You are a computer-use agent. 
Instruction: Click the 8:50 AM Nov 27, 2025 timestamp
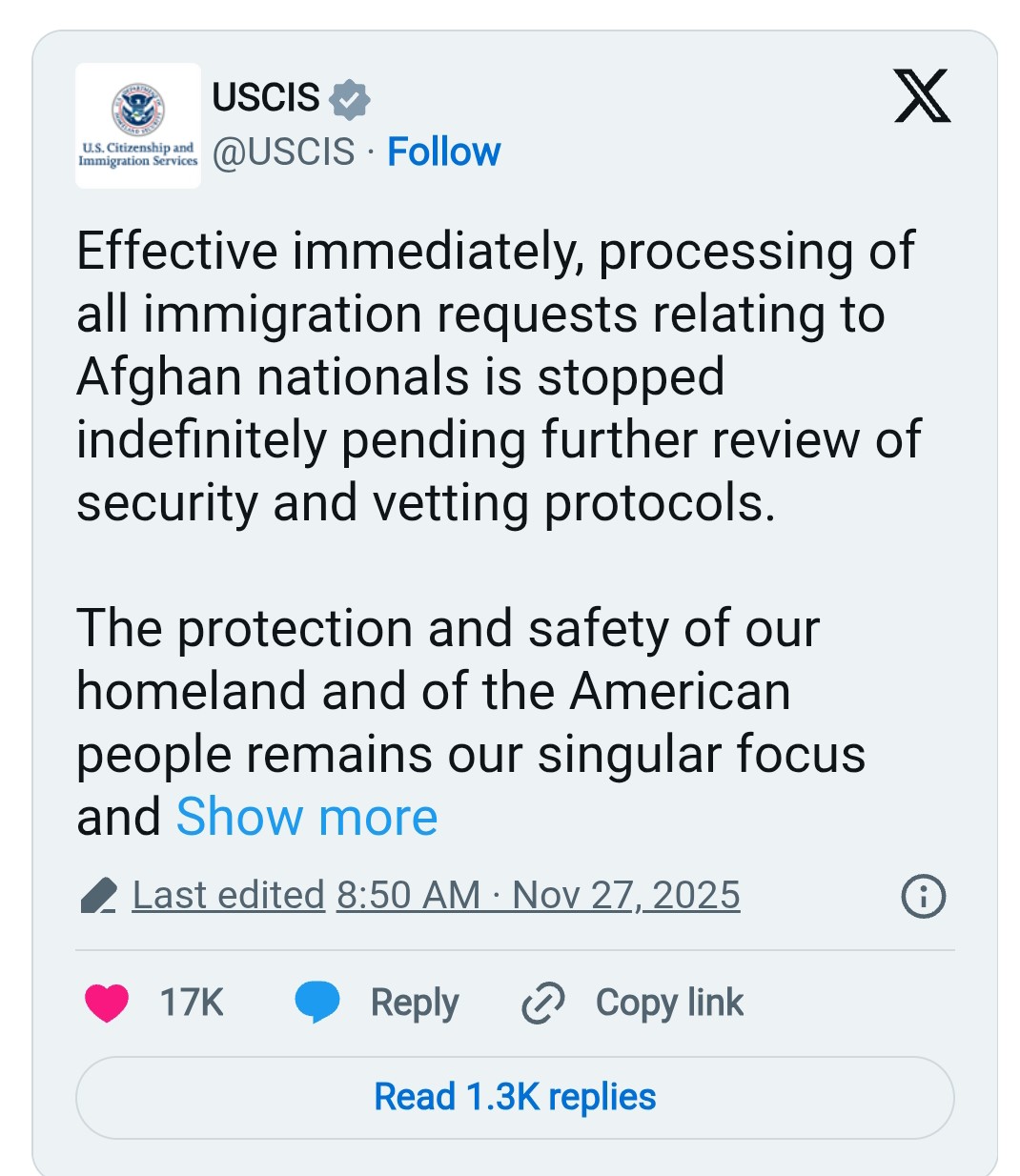pos(538,896)
